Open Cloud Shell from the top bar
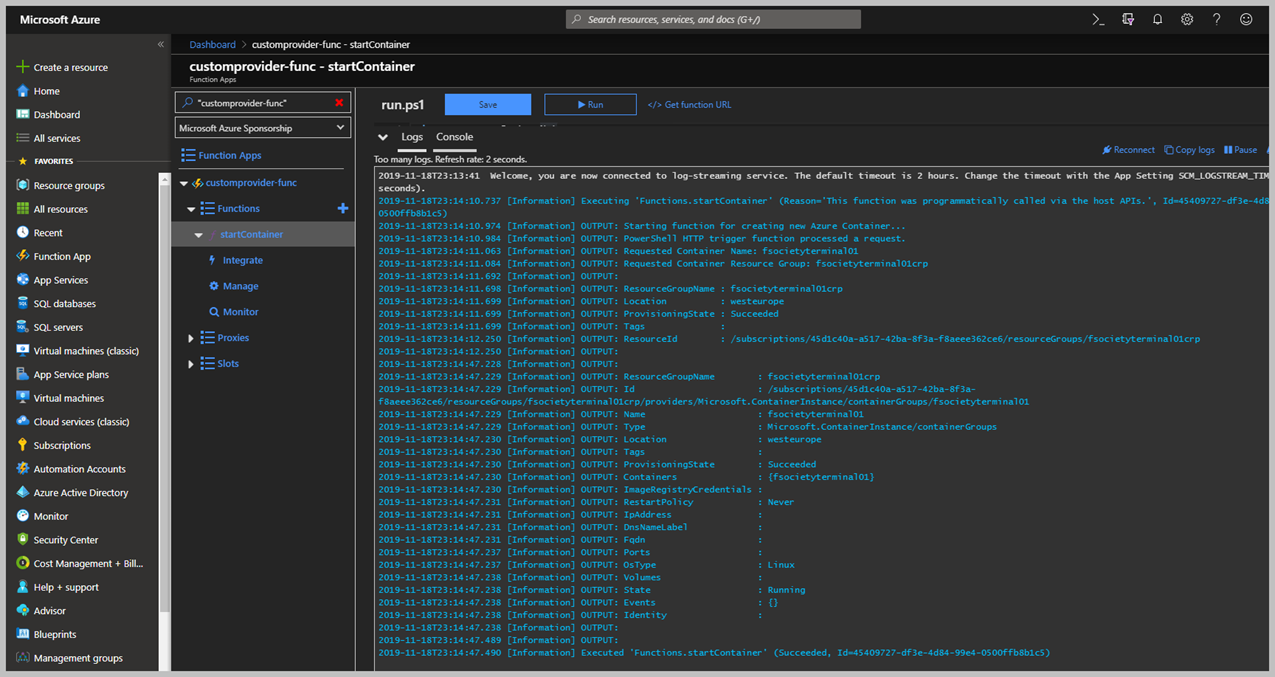This screenshot has width=1275, height=677. pos(1098,19)
